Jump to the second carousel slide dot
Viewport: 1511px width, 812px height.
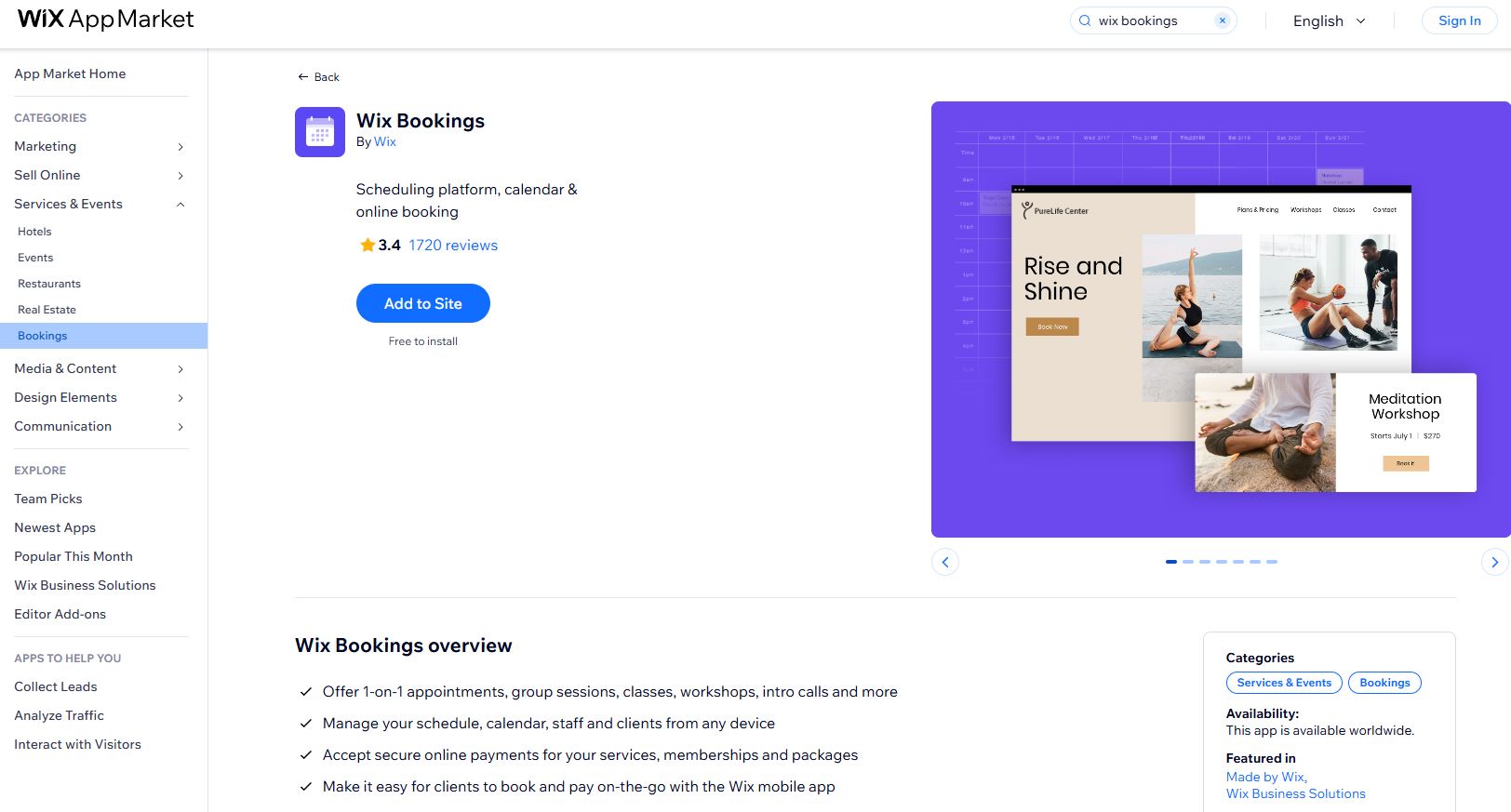click(x=1188, y=562)
